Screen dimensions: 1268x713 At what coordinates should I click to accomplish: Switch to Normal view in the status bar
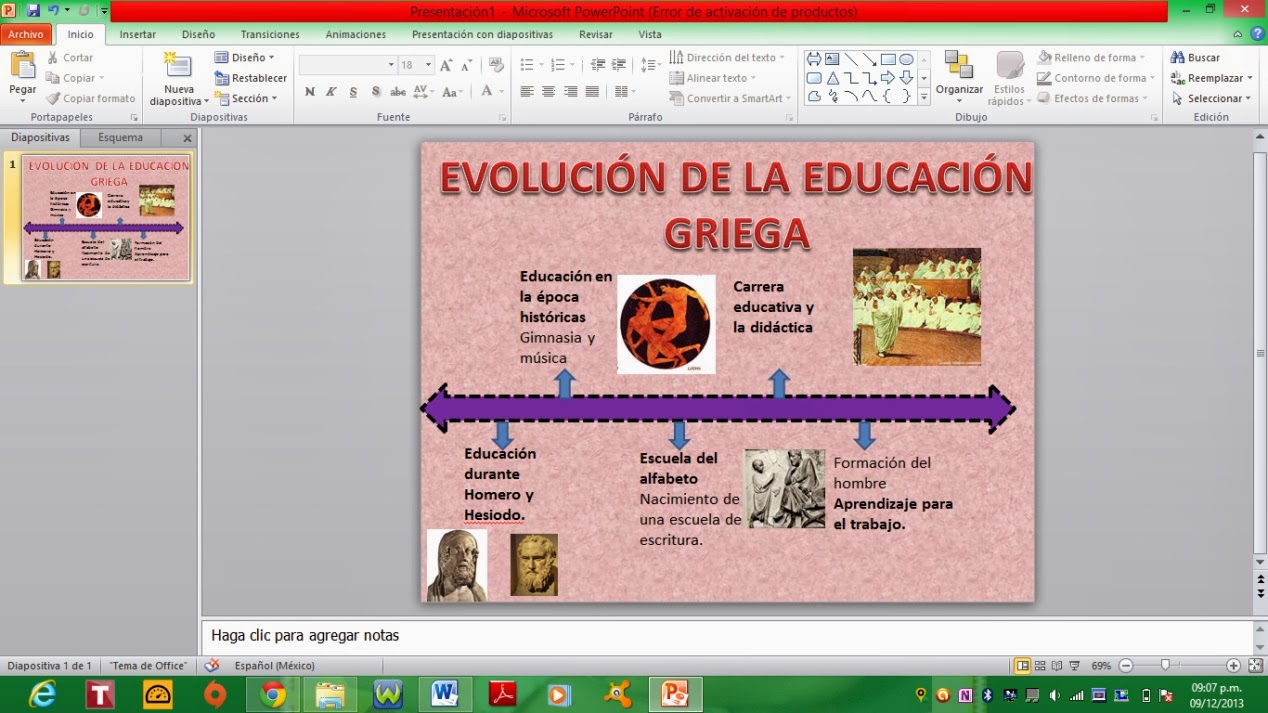tap(1022, 665)
